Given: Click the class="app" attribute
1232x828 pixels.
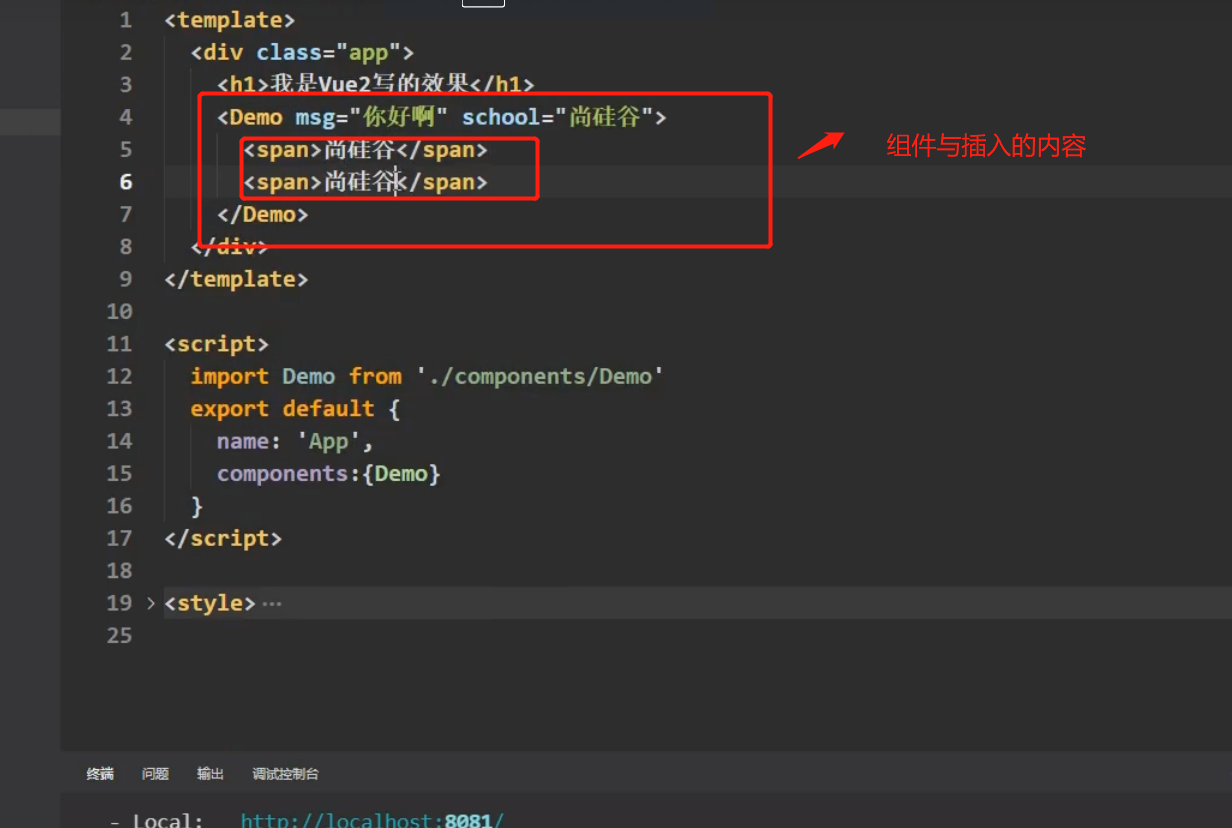Looking at the screenshot, I should 328,52.
